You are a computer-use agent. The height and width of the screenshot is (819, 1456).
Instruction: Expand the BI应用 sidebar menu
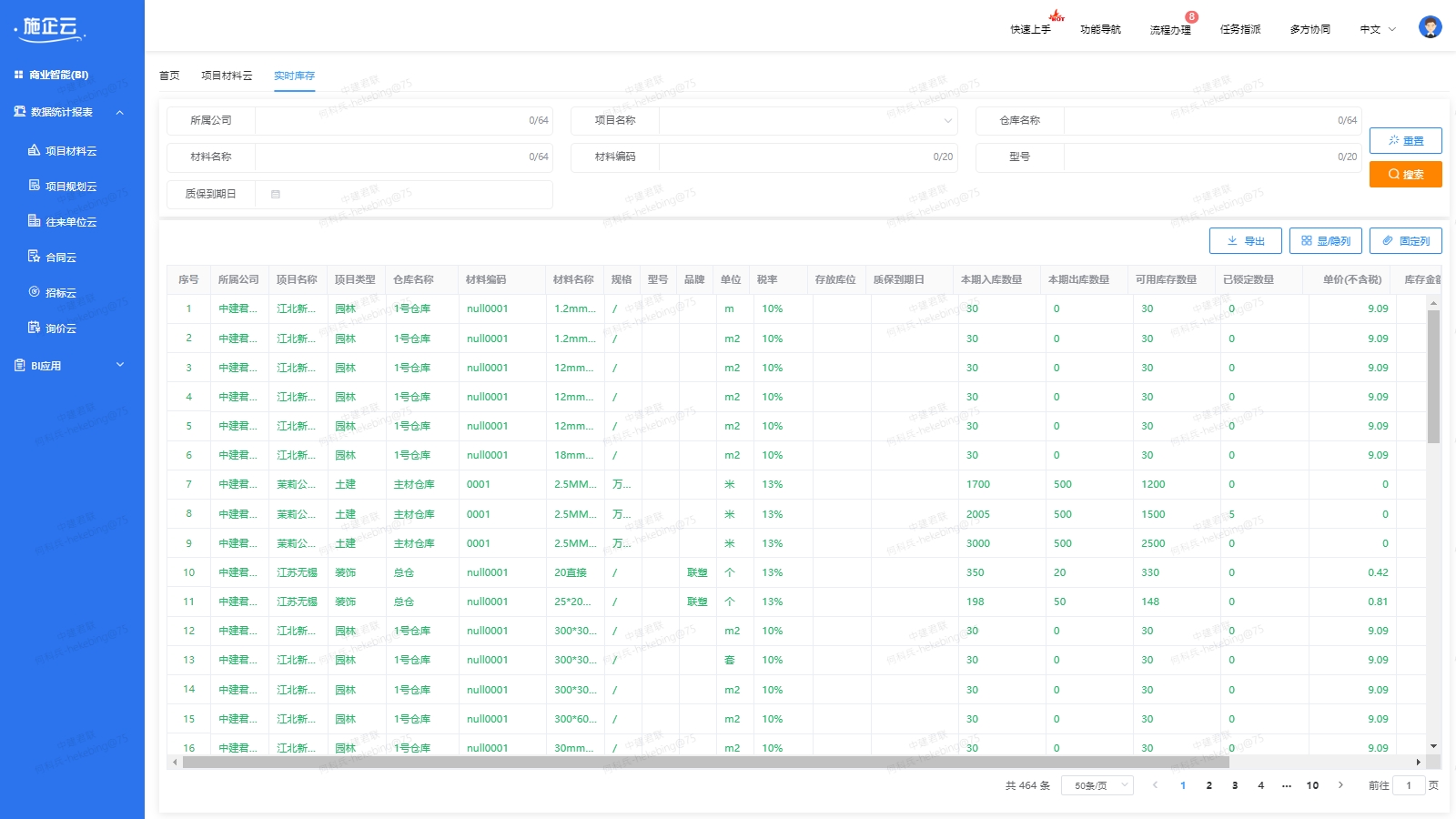tap(119, 366)
